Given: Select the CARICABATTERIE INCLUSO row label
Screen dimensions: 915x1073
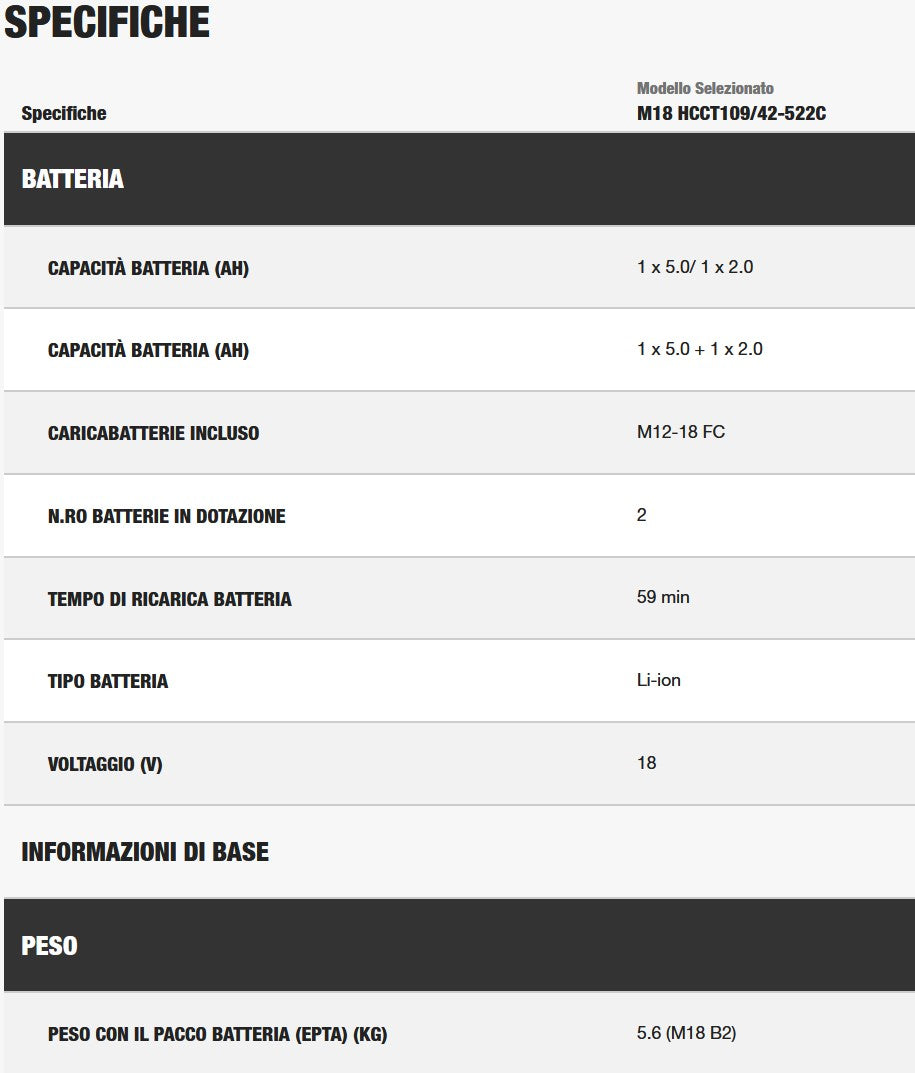Looking at the screenshot, I should click(x=153, y=432).
